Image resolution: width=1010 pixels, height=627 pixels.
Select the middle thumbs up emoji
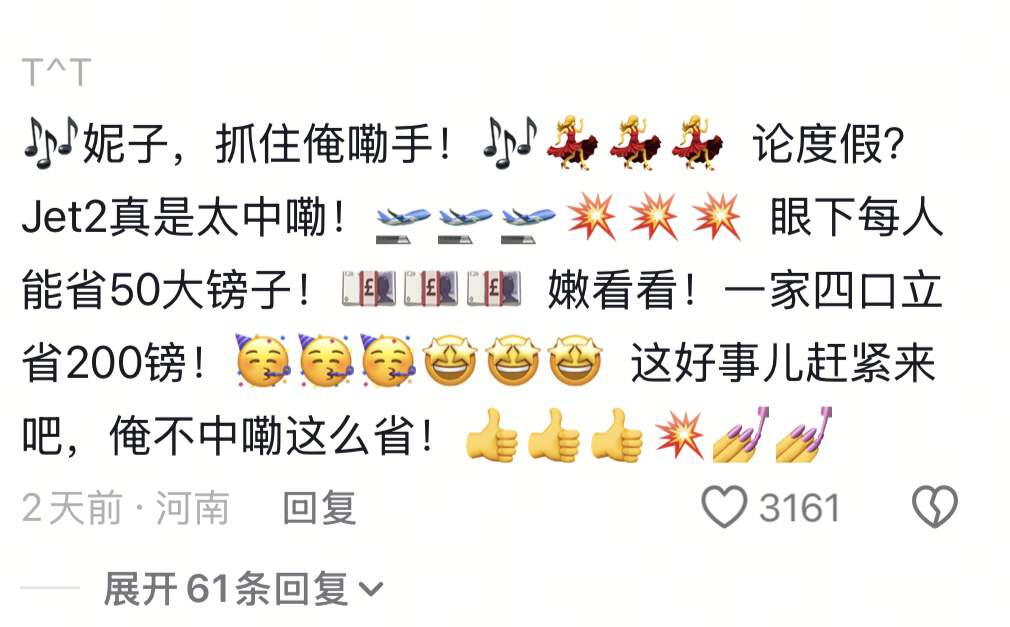[x=554, y=436]
